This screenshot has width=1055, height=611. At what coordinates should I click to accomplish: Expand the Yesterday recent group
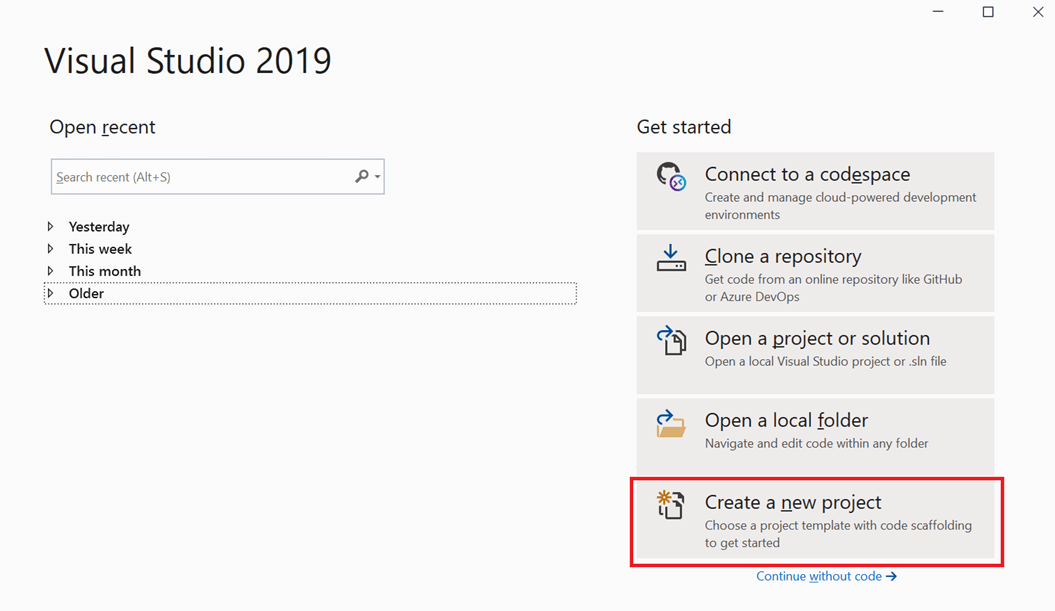pyautogui.click(x=51, y=227)
